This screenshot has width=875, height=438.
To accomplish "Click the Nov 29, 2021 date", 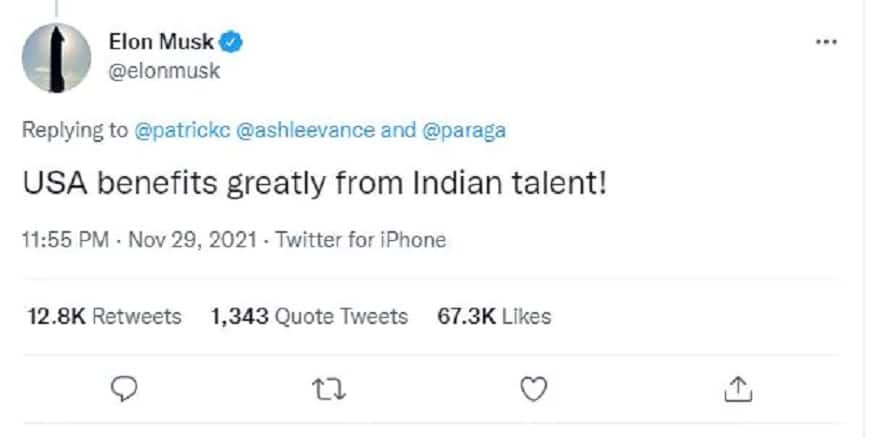I will click(x=186, y=240).
